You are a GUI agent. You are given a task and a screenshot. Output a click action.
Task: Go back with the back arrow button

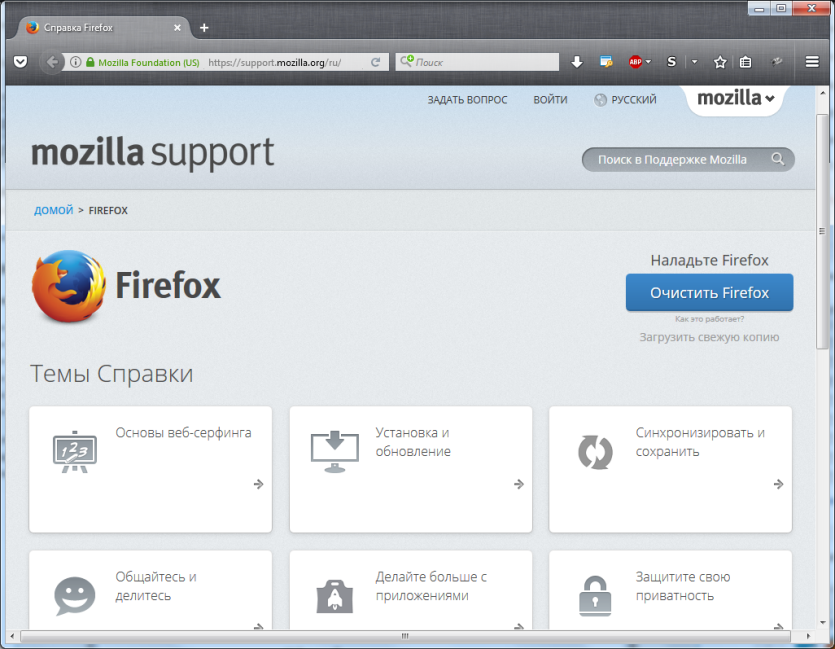pos(52,62)
